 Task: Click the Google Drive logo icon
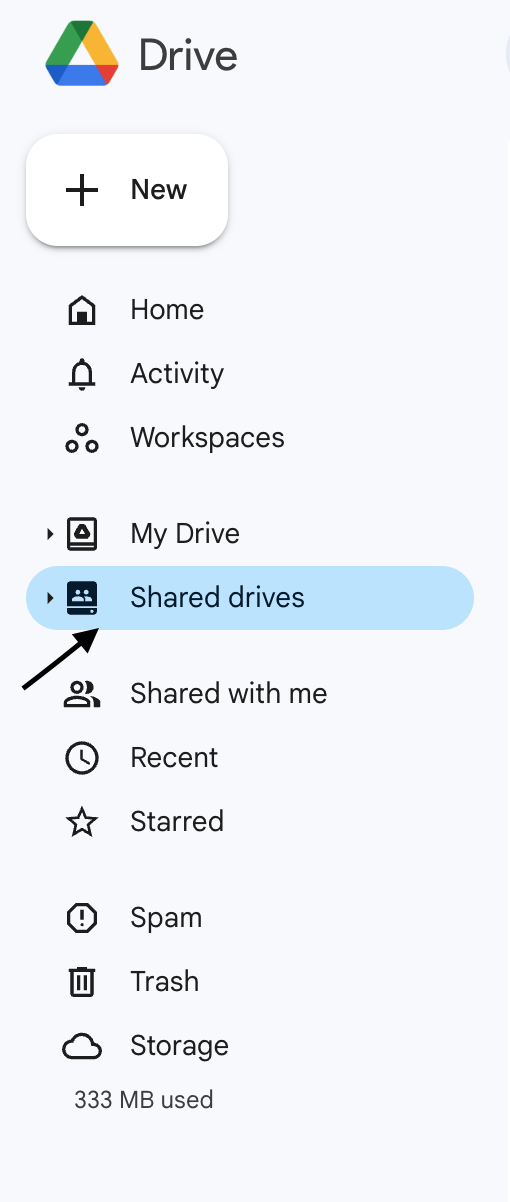click(x=82, y=54)
